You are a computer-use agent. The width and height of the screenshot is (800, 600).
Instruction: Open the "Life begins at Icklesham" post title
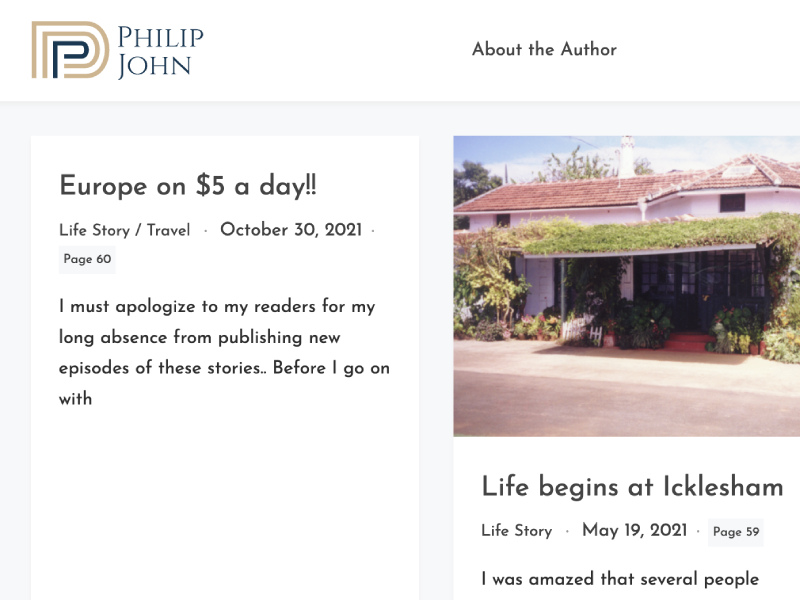(x=632, y=487)
